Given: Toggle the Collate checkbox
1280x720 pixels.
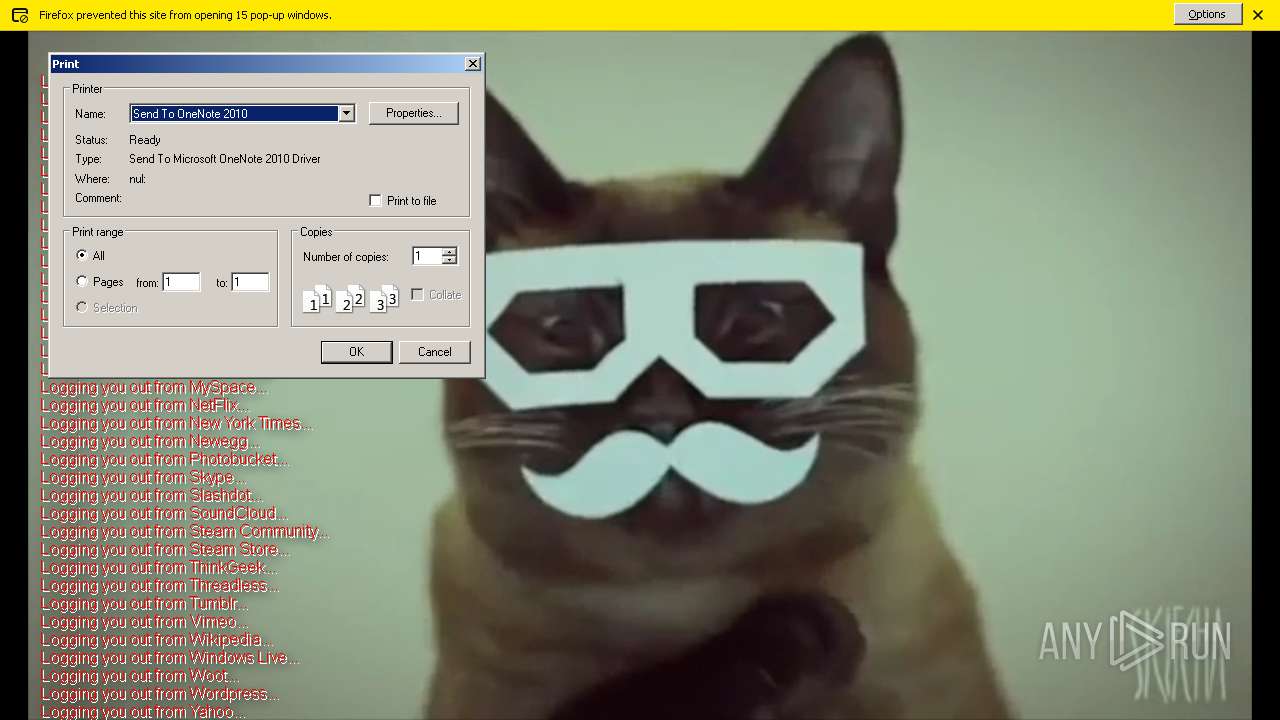Looking at the screenshot, I should click(417, 295).
